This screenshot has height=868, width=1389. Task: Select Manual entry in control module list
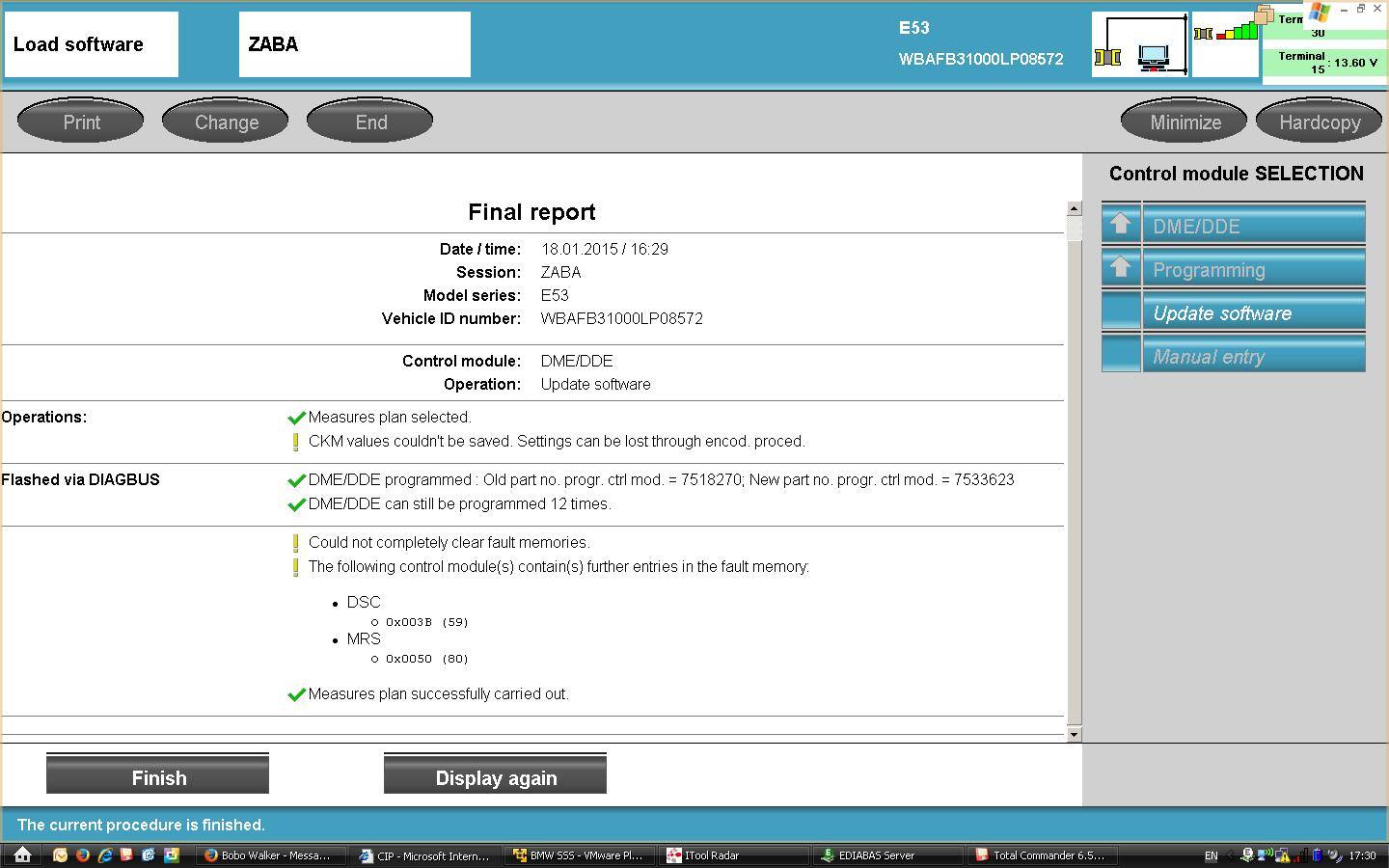click(x=1209, y=357)
